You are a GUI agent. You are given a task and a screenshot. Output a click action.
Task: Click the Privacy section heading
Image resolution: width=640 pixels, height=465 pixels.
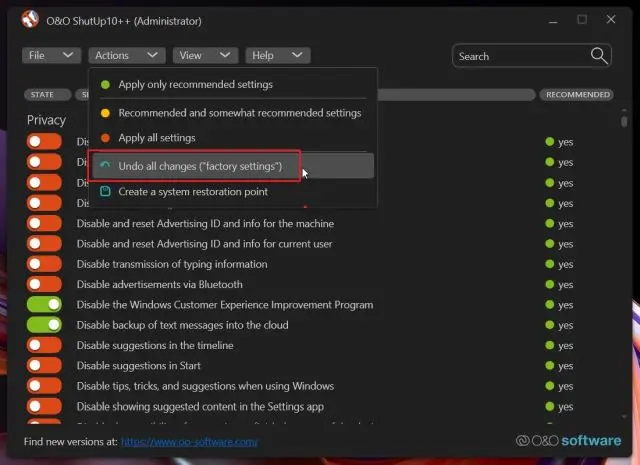tap(46, 120)
